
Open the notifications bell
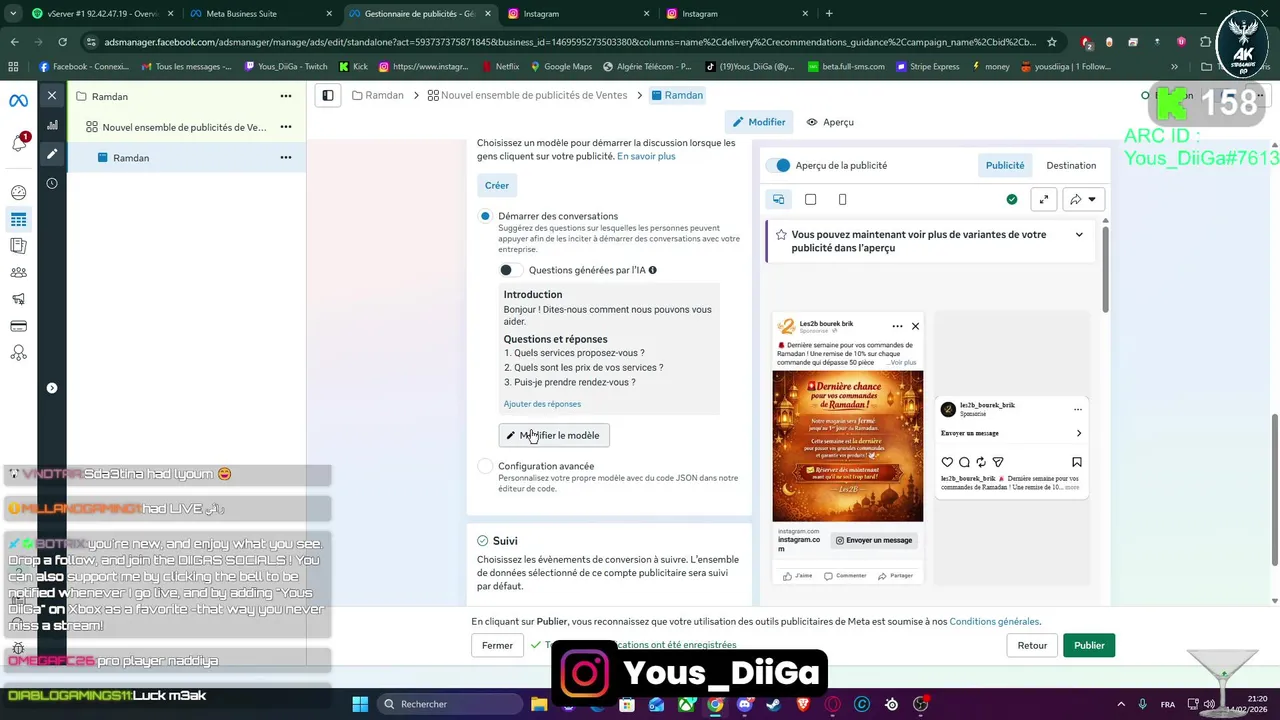click(19, 143)
